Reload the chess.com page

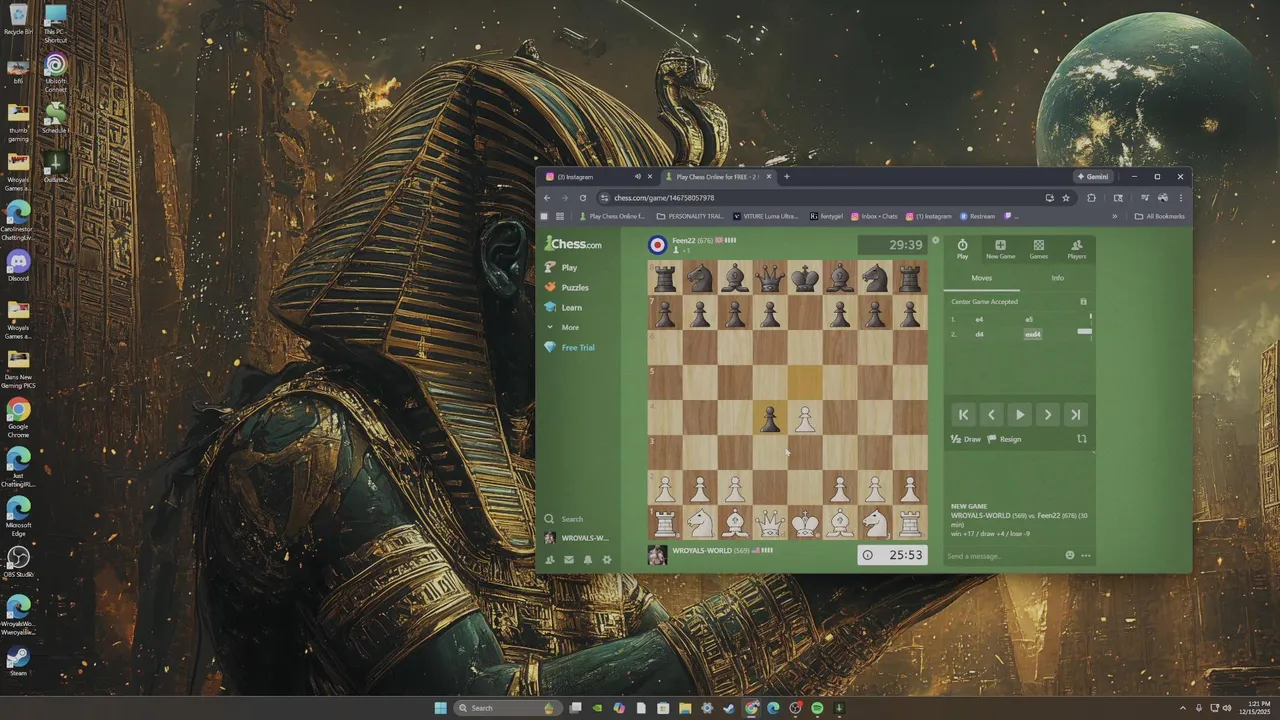click(x=583, y=198)
